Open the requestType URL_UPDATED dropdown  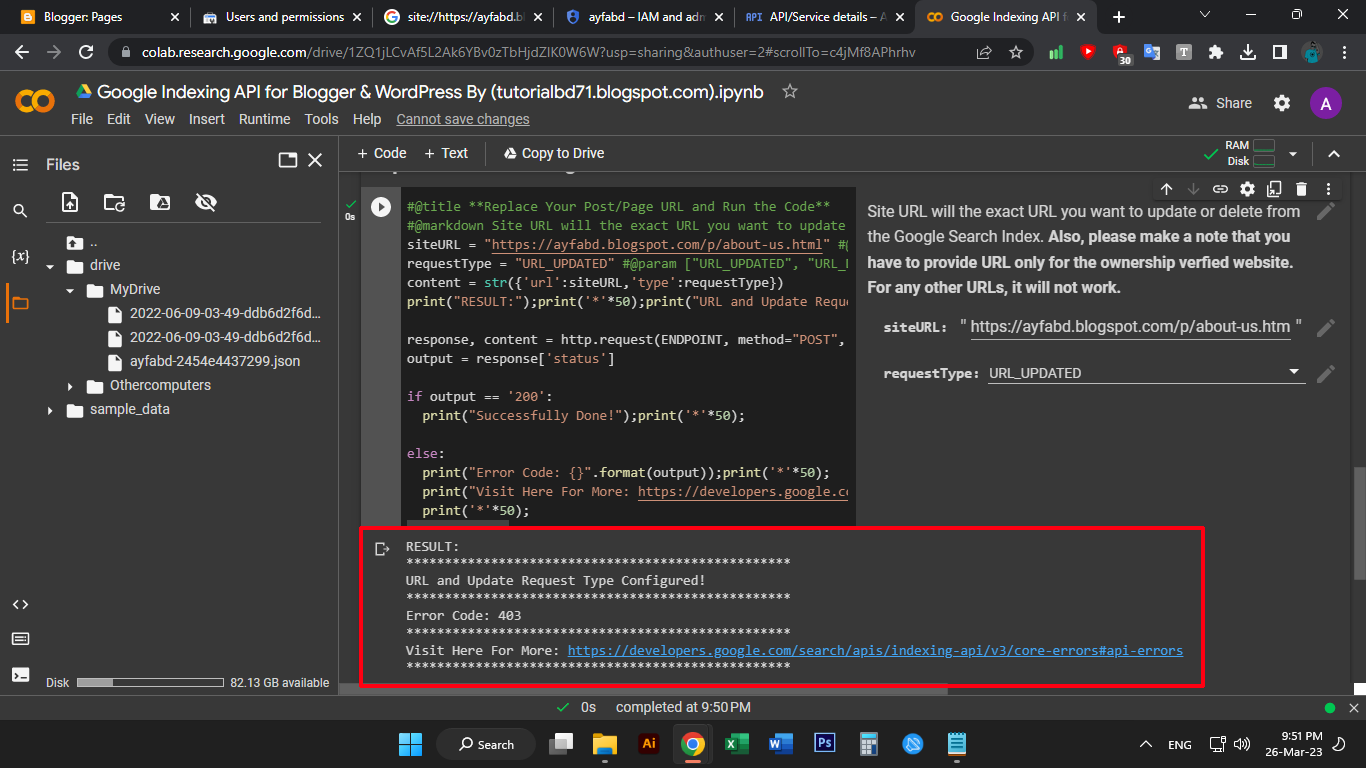pos(1145,373)
